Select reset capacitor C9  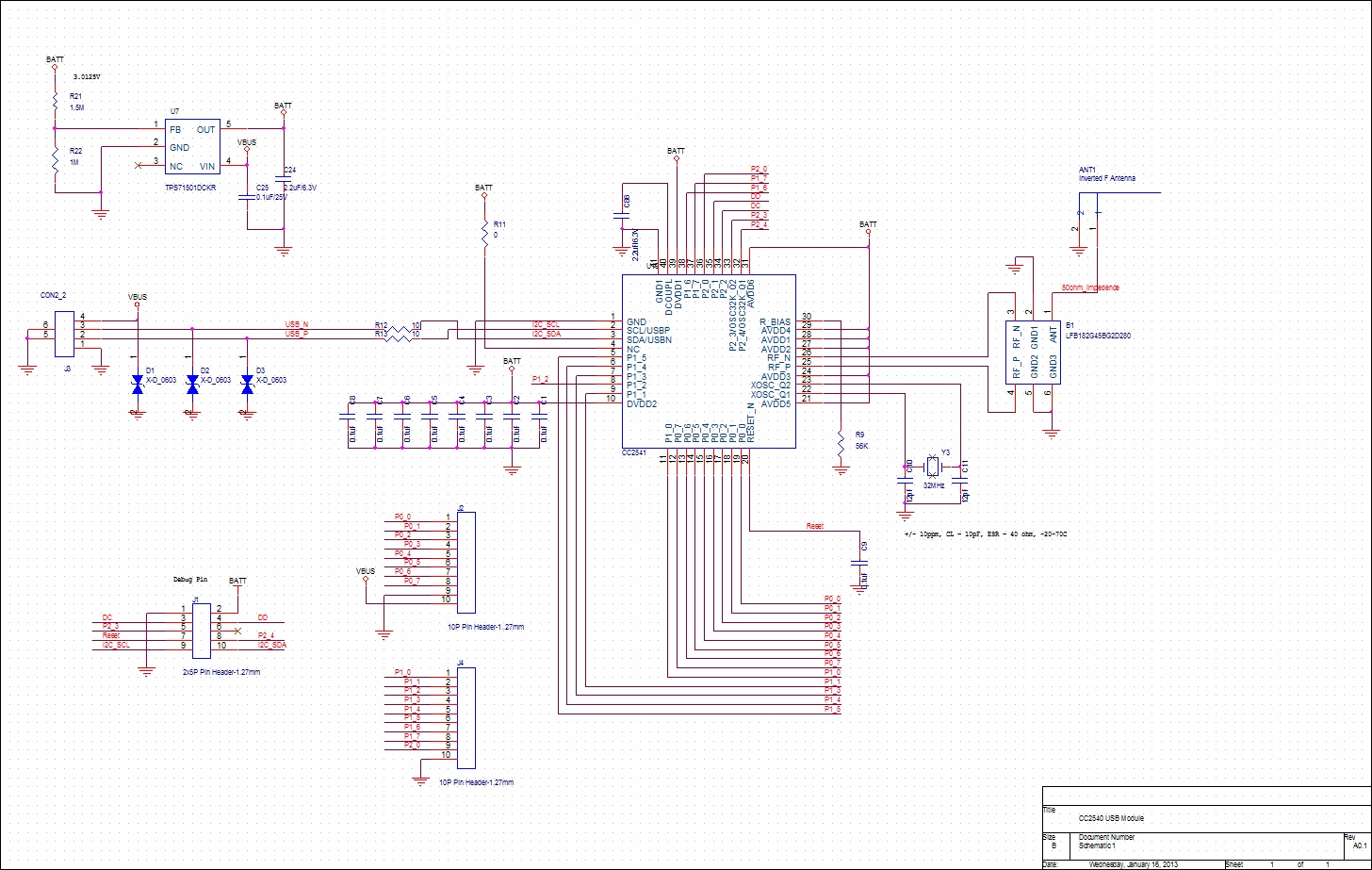pyautogui.click(x=859, y=563)
